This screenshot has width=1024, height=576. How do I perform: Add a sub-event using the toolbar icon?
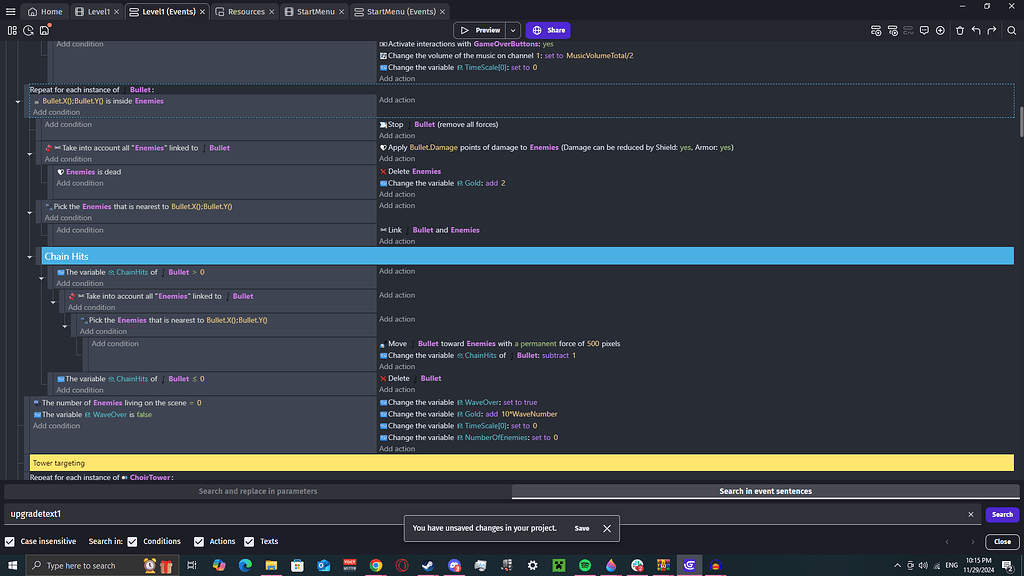pos(892,31)
